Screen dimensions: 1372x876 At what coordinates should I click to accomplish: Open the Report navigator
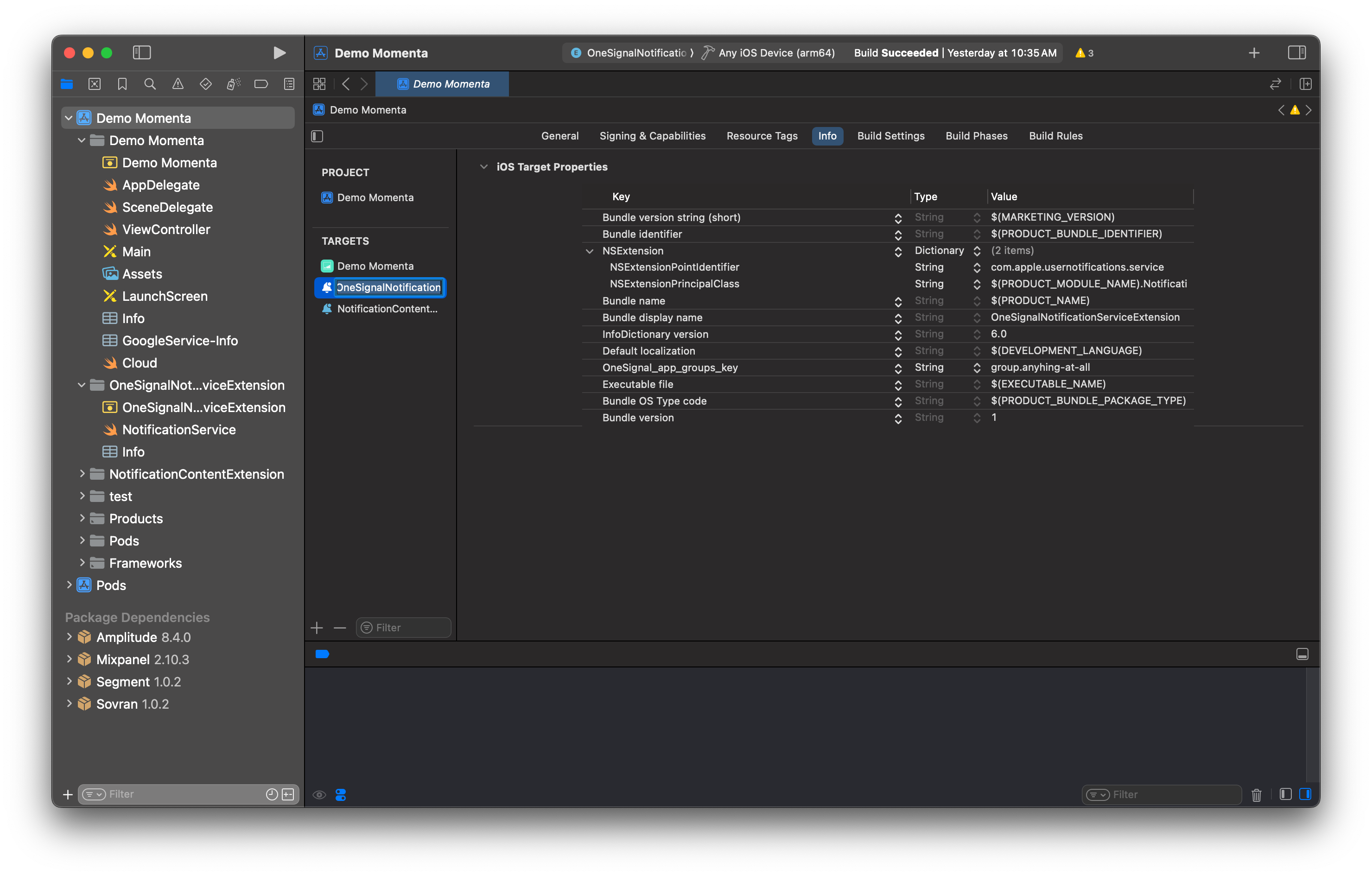(289, 84)
